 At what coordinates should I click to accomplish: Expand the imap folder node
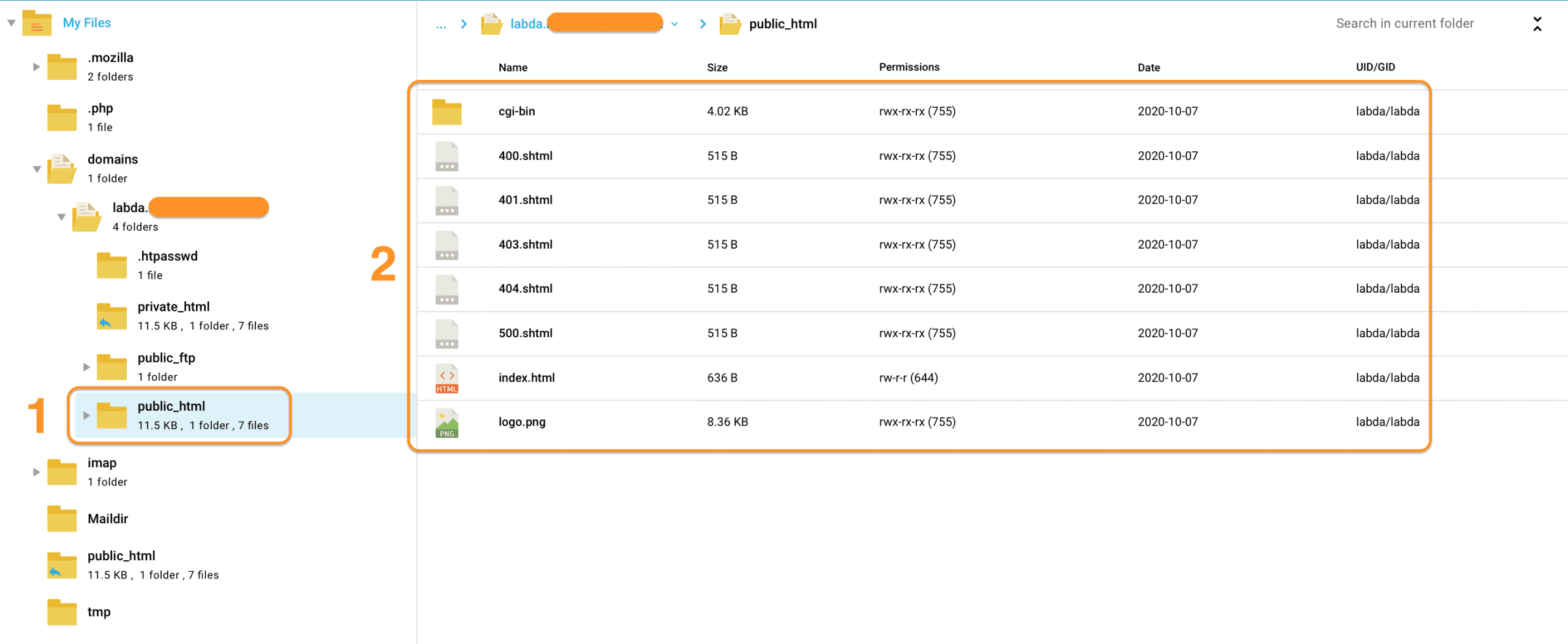[36, 472]
